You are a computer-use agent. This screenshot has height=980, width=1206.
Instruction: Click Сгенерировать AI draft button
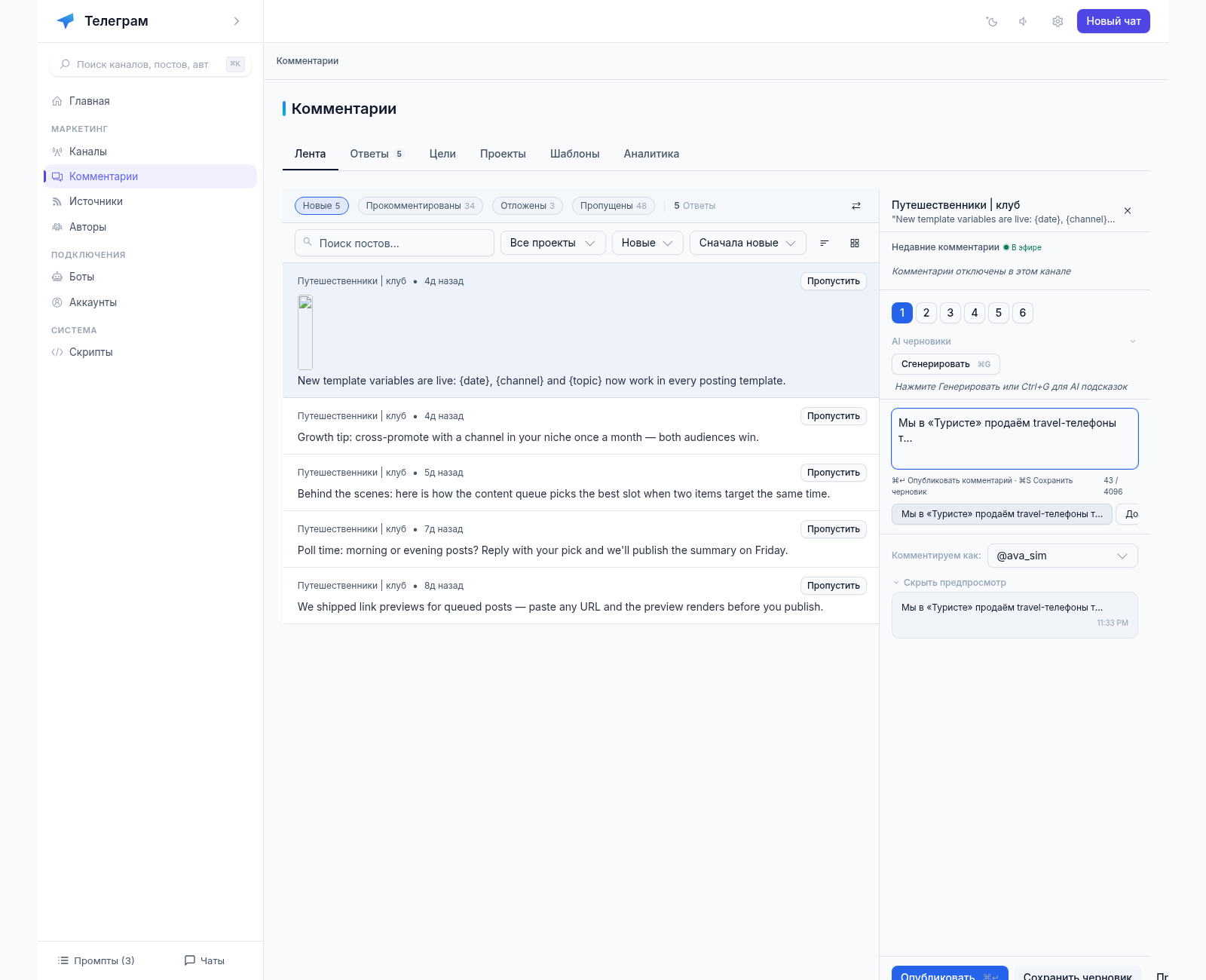(x=946, y=364)
